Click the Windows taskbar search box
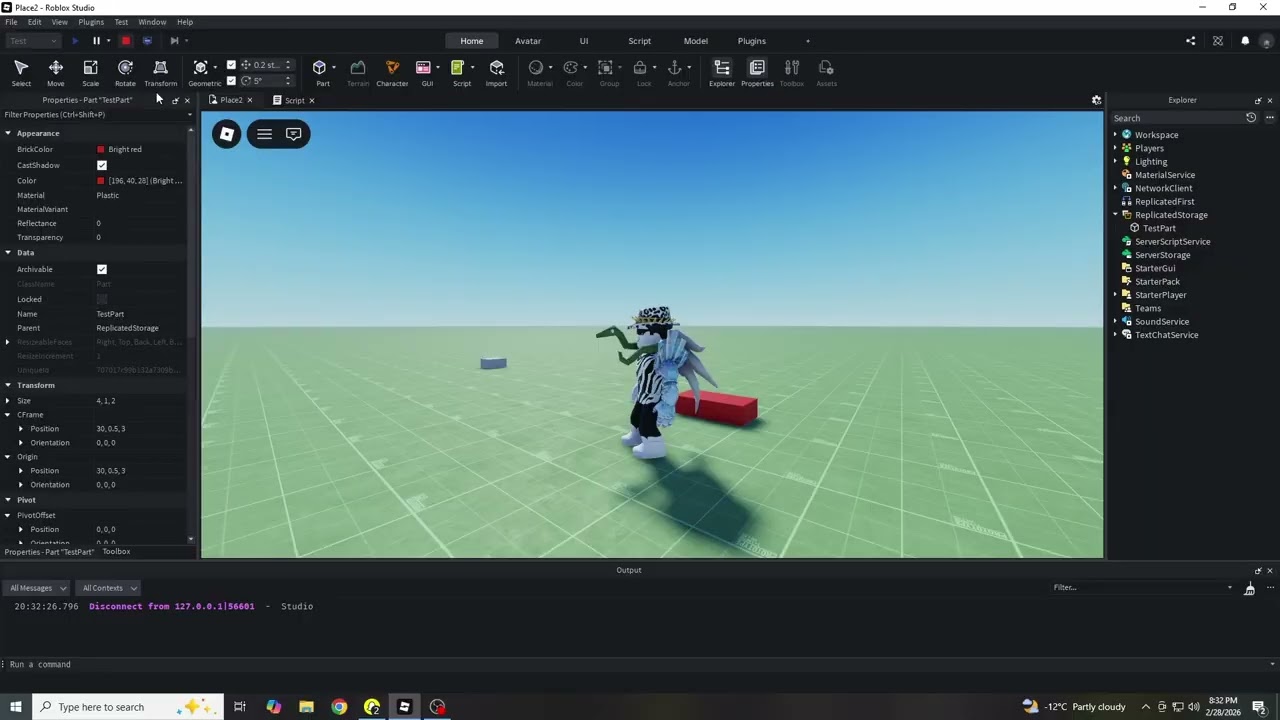Viewport: 1280px width, 720px height. 130,707
